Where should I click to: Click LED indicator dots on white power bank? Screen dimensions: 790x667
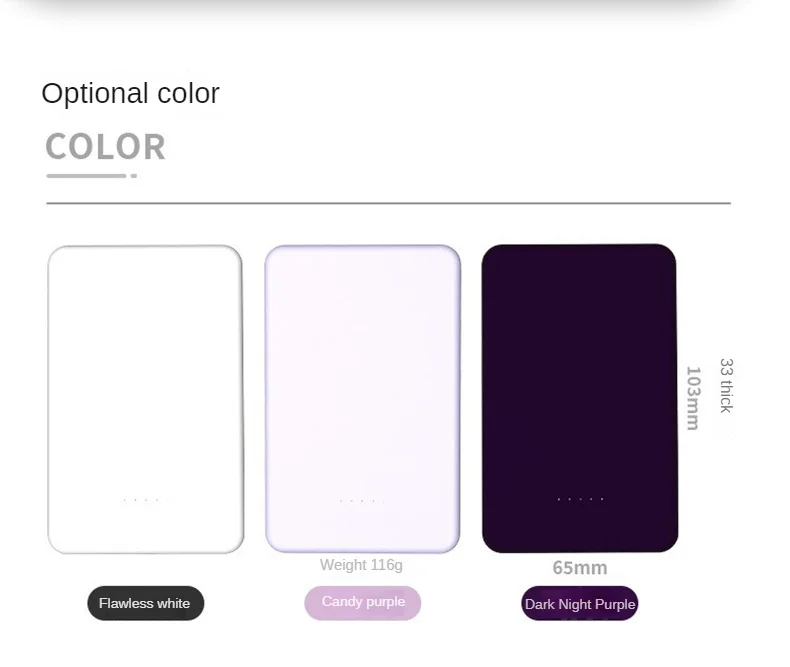pos(141,500)
